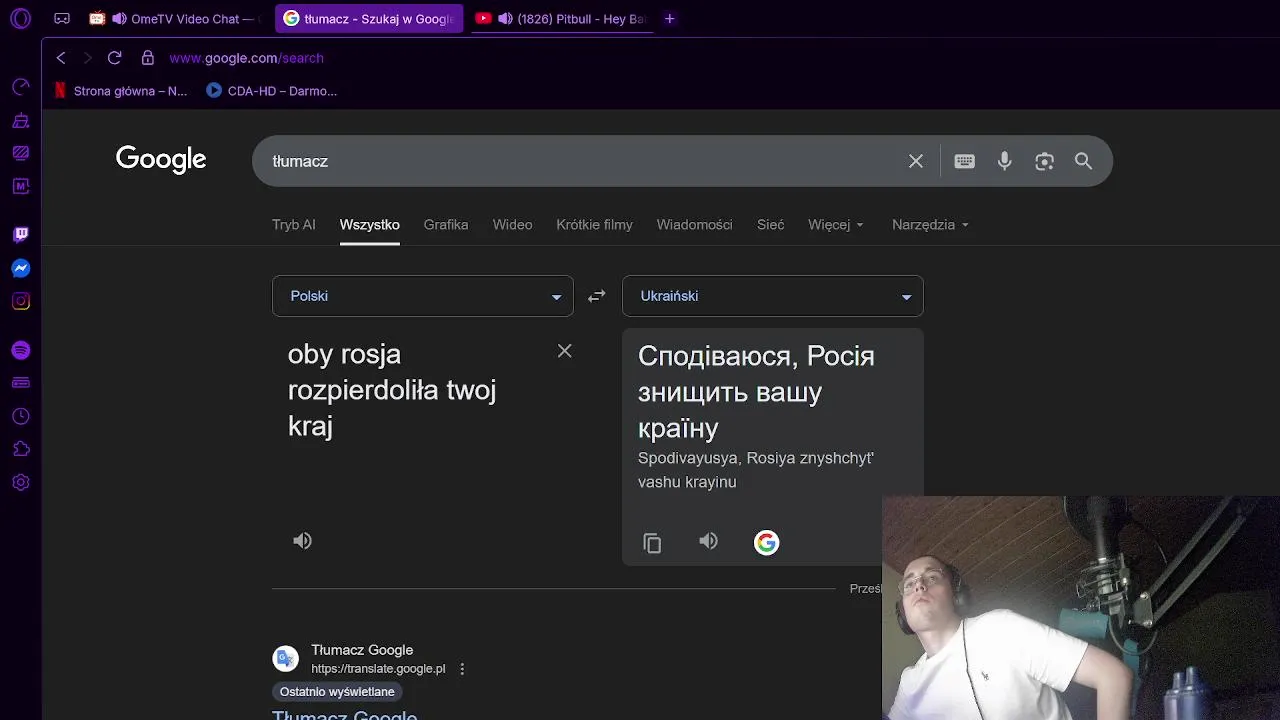Click Tłumacz Google result favicon
The image size is (1280, 720).
click(x=286, y=658)
